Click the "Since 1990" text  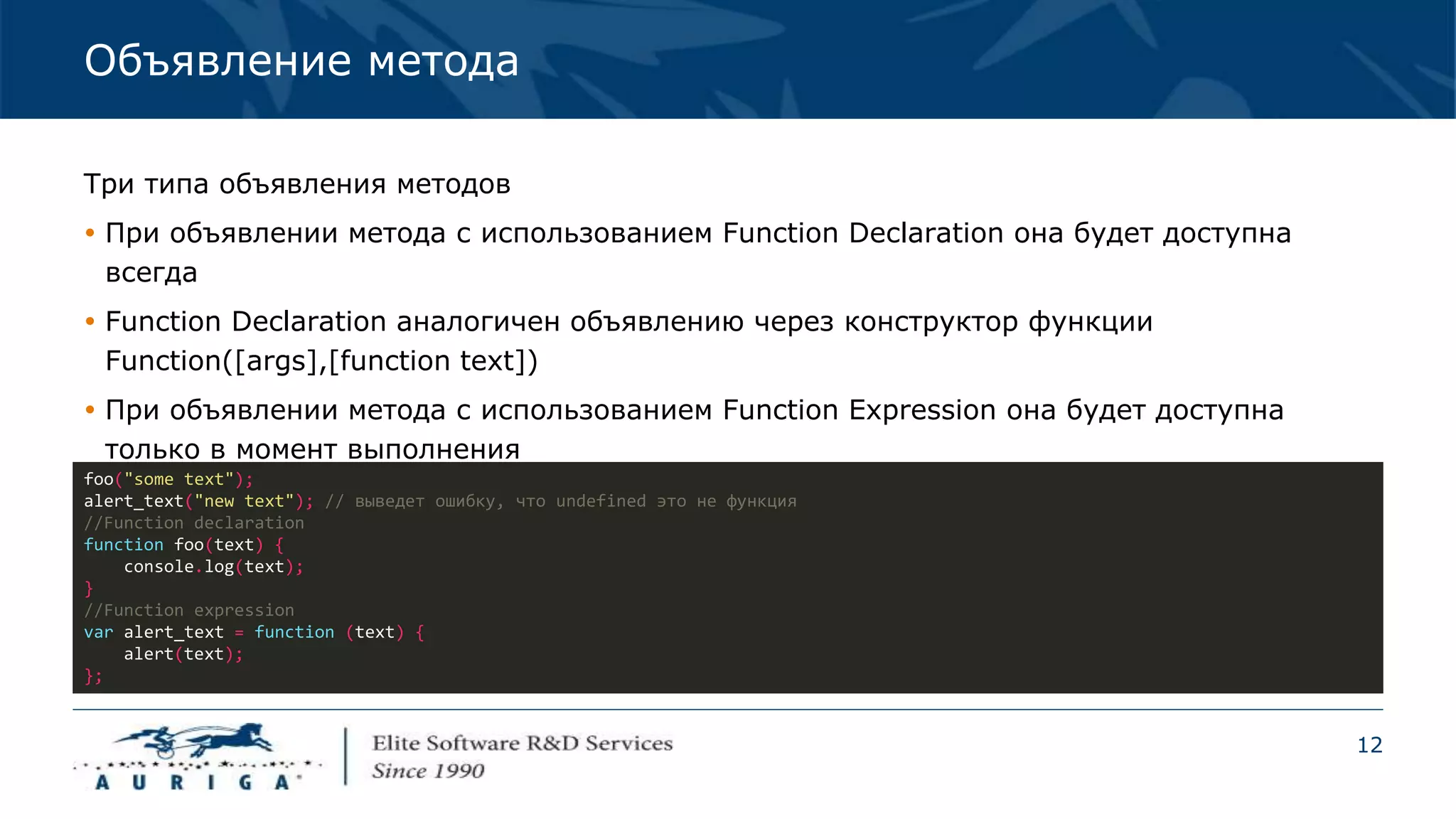click(x=428, y=771)
